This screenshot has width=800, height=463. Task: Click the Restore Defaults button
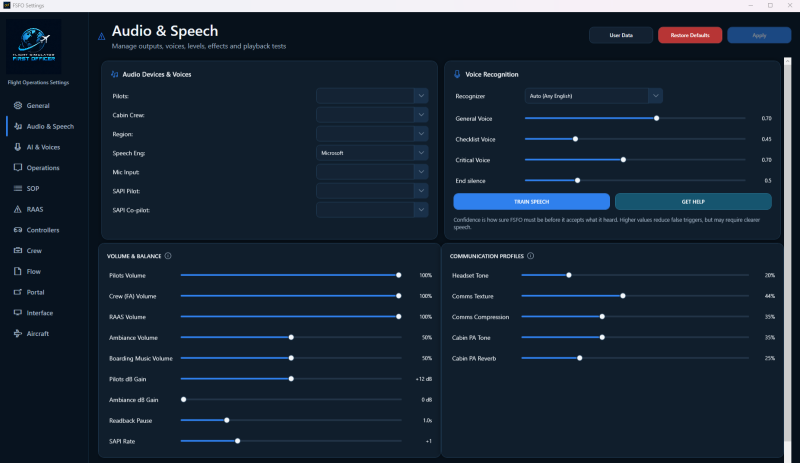tap(690, 35)
